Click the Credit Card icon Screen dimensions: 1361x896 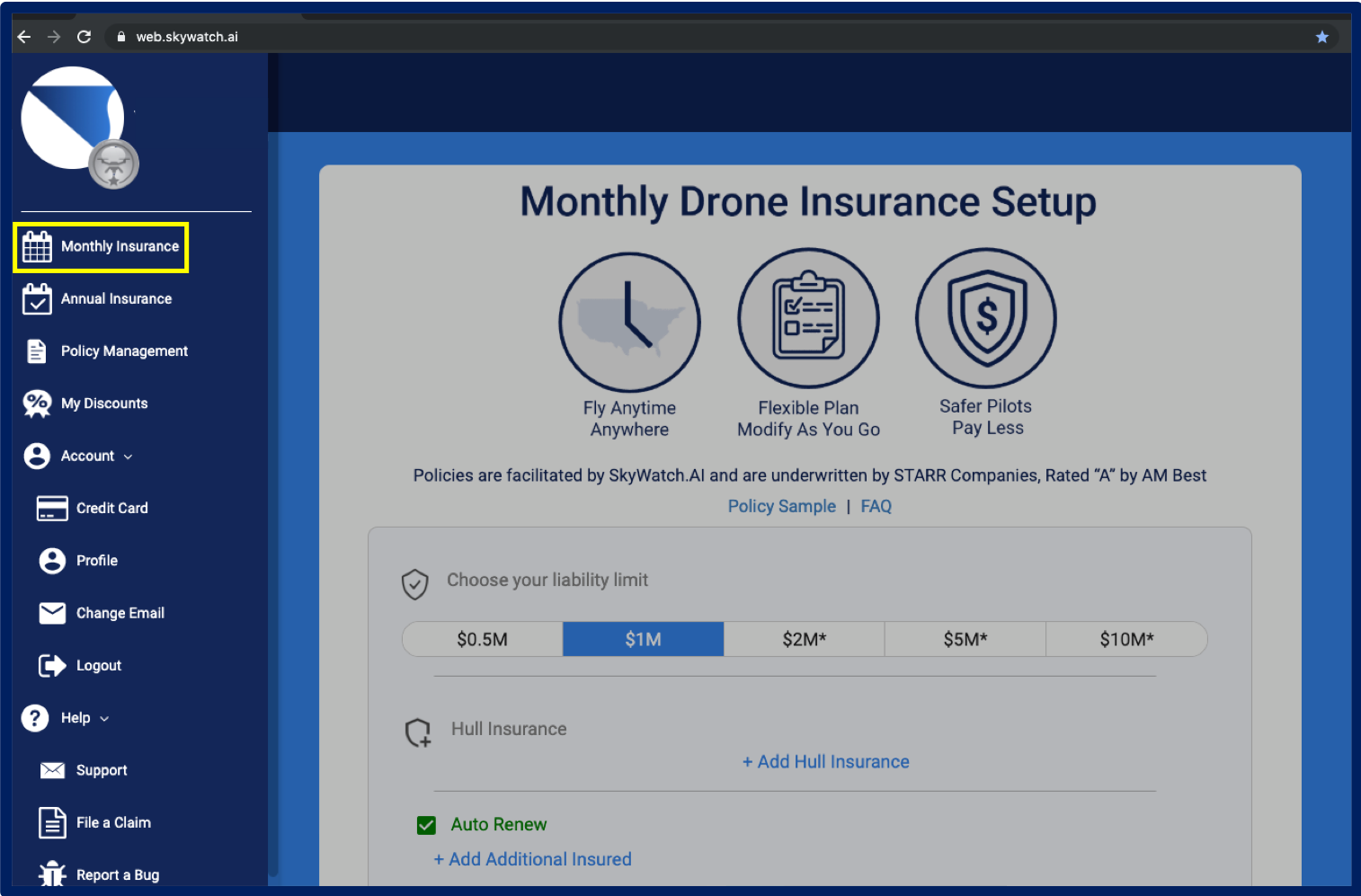[x=52, y=508]
